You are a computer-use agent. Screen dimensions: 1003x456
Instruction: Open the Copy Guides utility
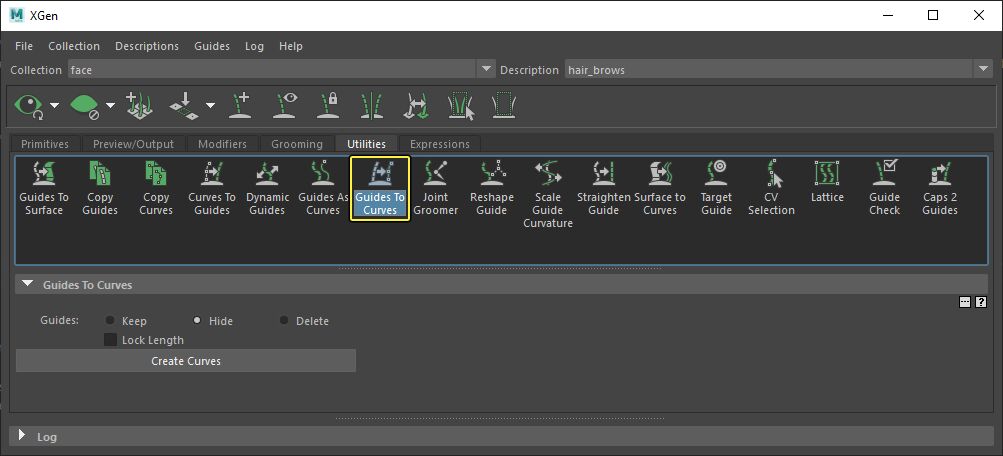[100, 188]
